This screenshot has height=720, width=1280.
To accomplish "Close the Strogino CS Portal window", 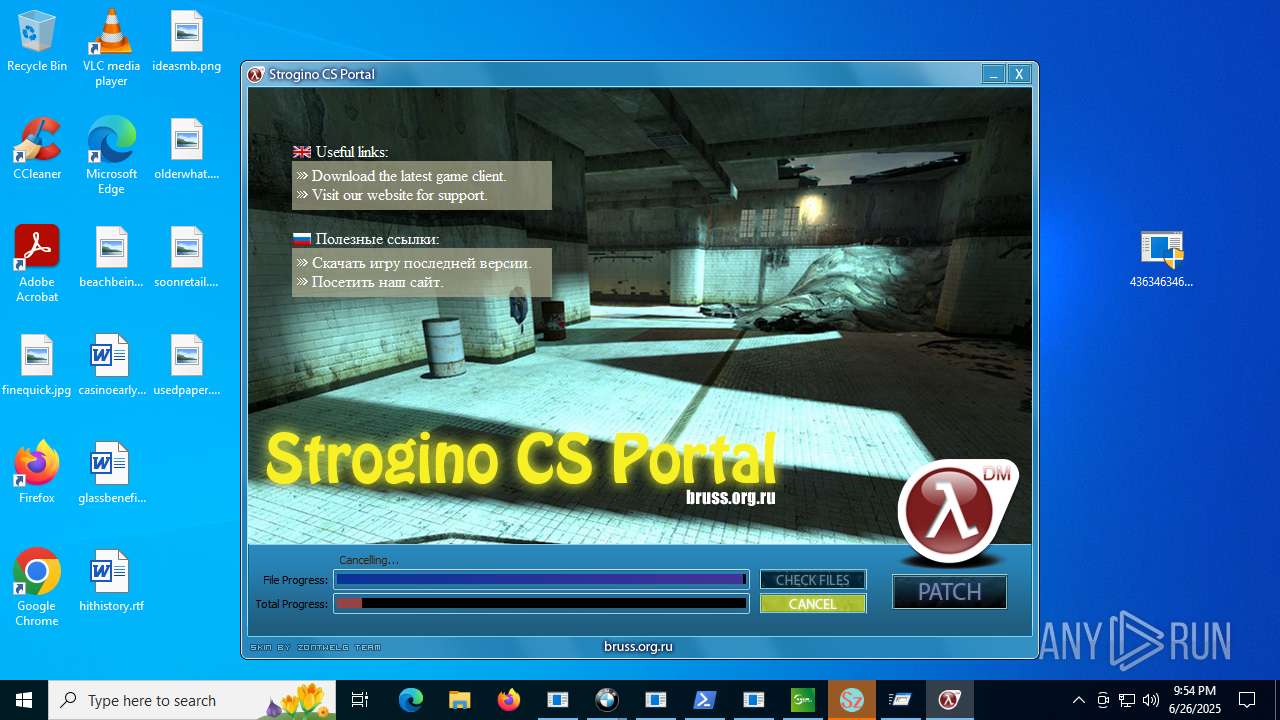I will point(1019,74).
